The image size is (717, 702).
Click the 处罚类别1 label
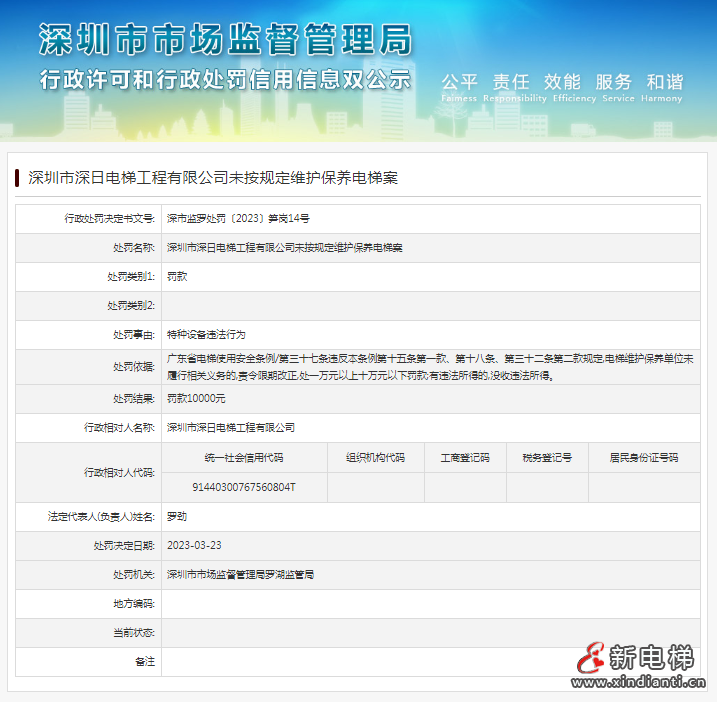coord(131,277)
